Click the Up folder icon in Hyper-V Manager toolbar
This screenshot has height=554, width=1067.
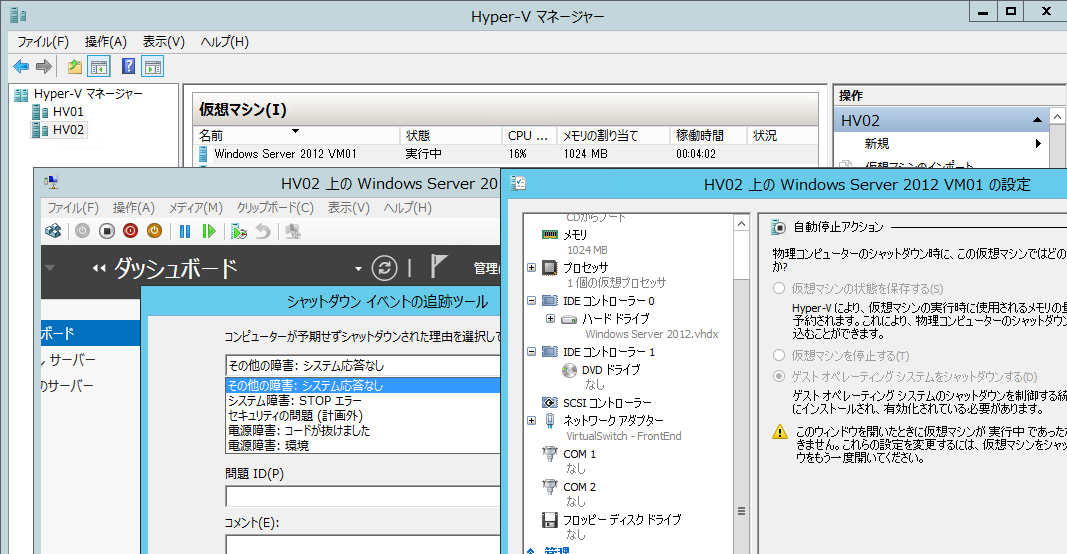[75, 67]
